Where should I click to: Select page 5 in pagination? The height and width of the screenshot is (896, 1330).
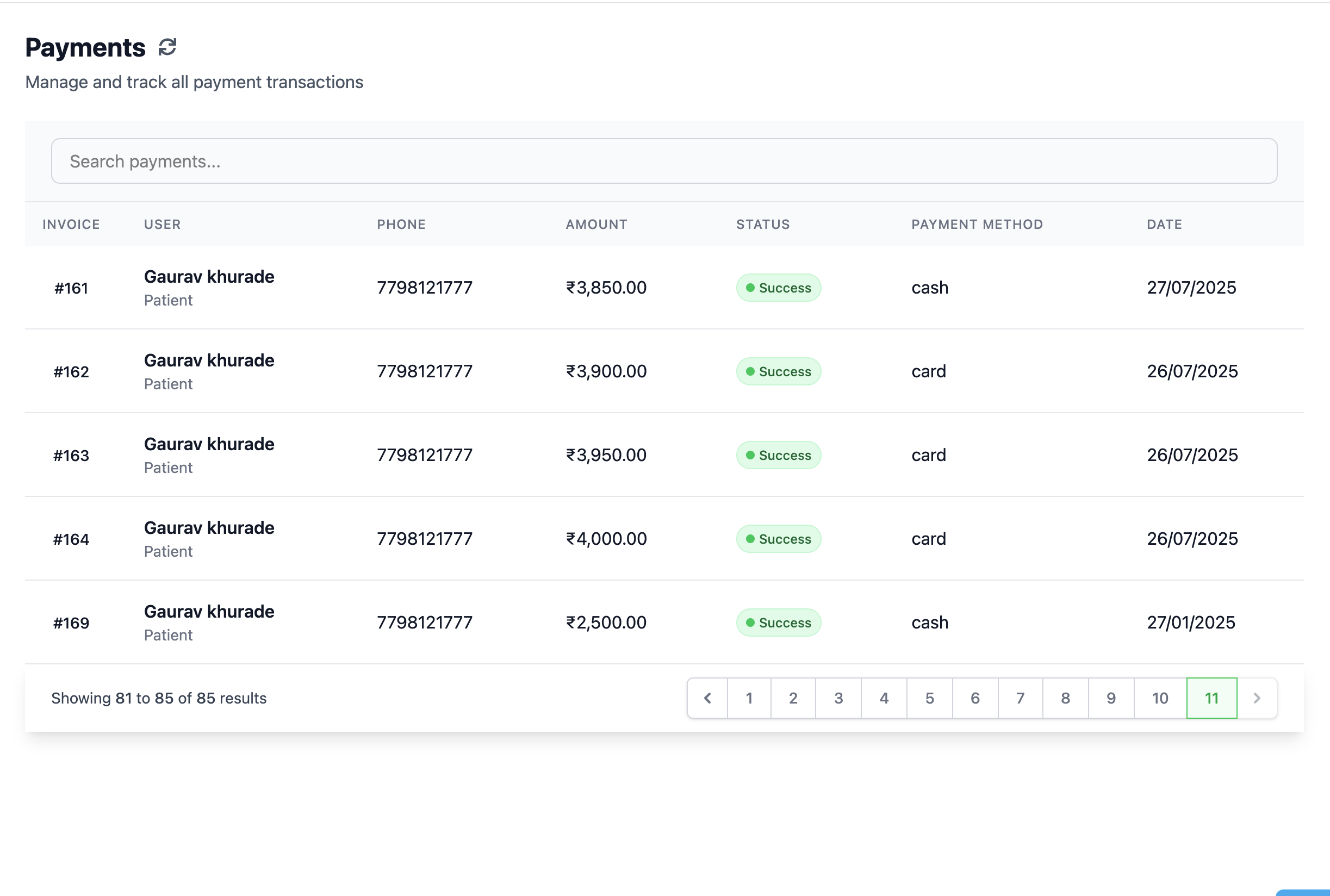929,698
